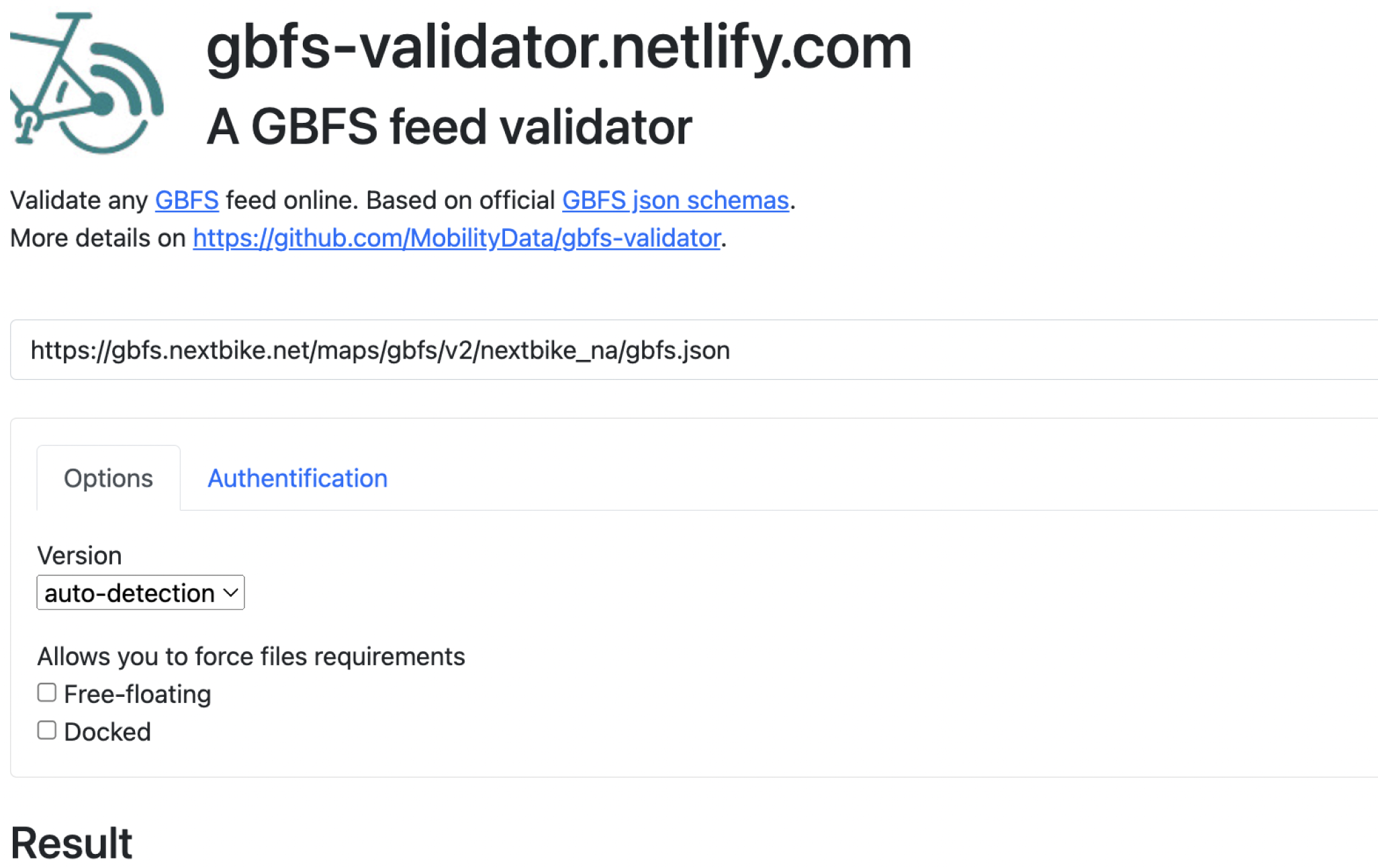
Task: Click the gbfs-validator.netlify.com title heading
Action: (x=559, y=47)
